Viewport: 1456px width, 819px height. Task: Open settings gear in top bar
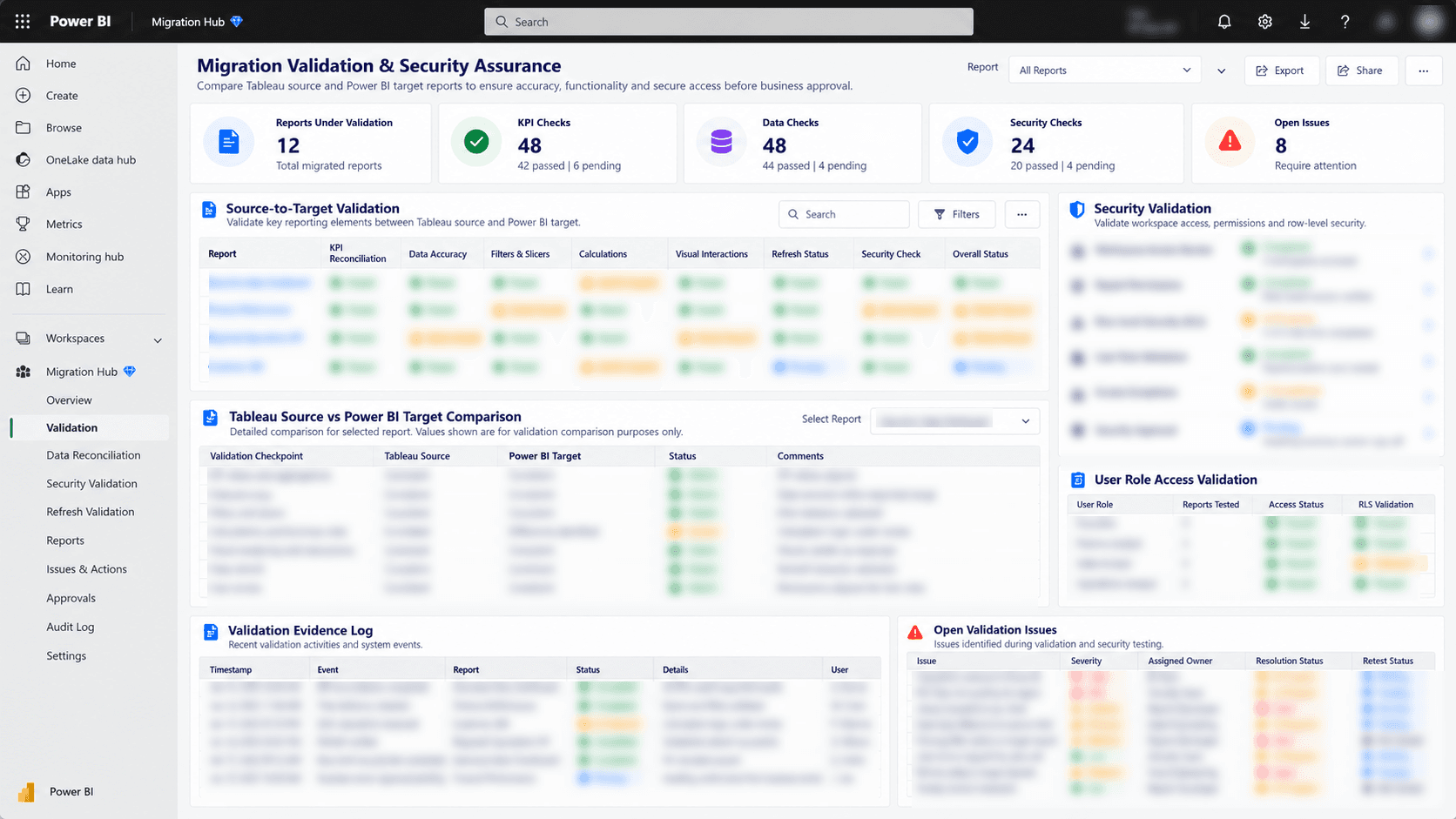(x=1265, y=22)
